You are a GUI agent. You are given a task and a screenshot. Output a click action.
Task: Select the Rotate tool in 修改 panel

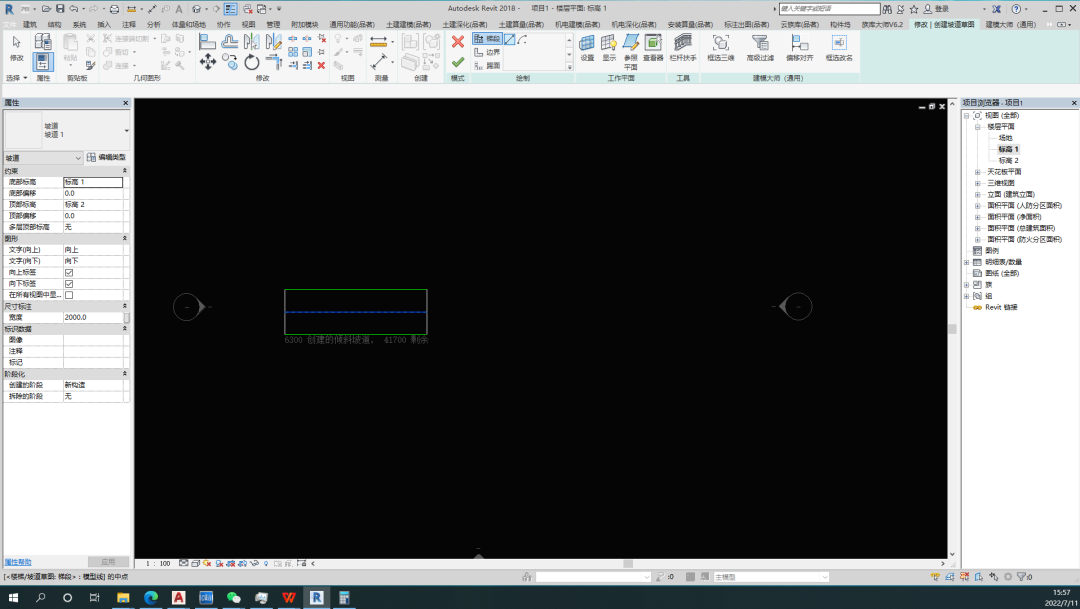click(251, 63)
